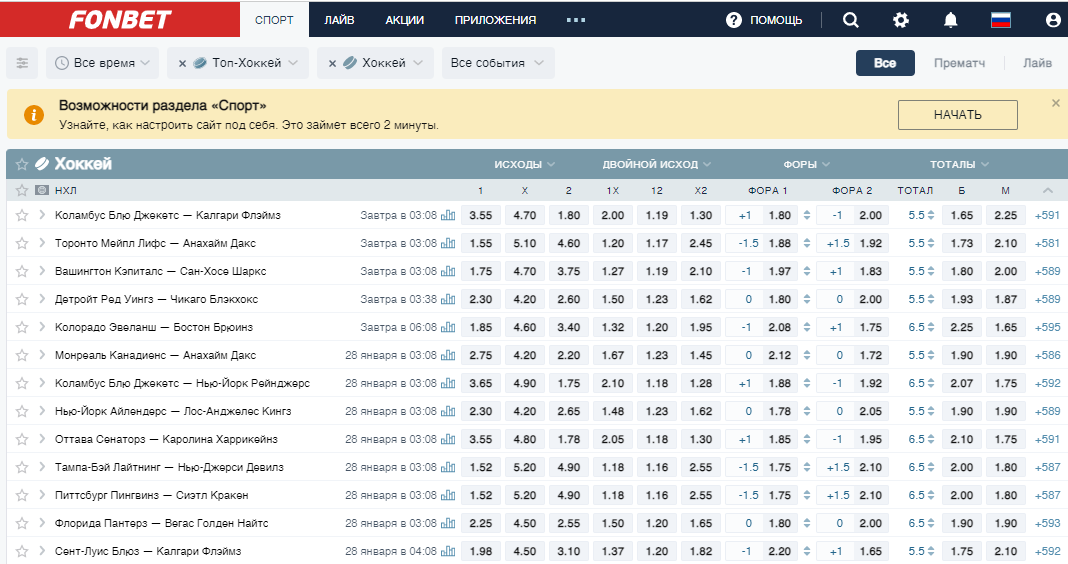The height and width of the screenshot is (564, 1068).
Task: Open the notifications bell icon
Action: (x=951, y=20)
